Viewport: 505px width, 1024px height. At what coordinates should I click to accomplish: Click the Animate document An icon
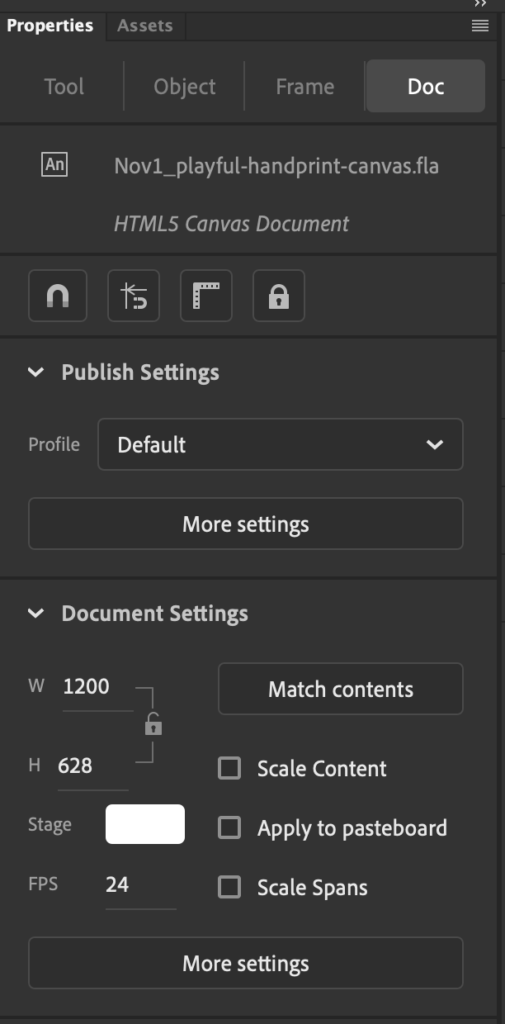pyautogui.click(x=55, y=165)
